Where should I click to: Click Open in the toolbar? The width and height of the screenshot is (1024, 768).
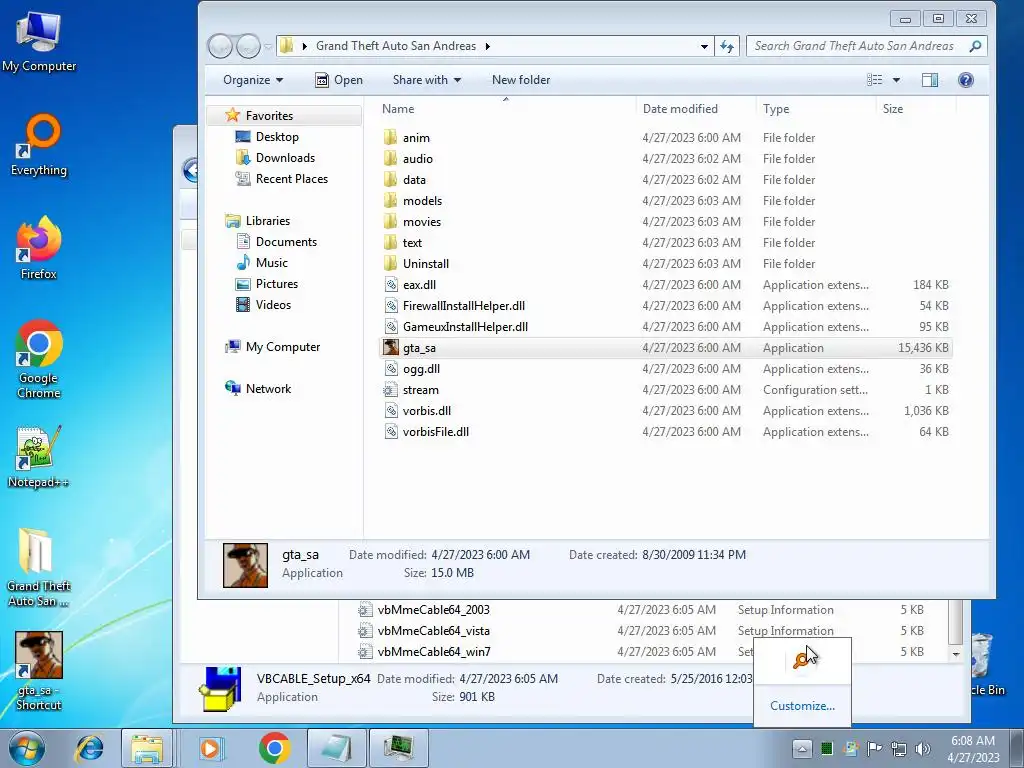point(339,80)
